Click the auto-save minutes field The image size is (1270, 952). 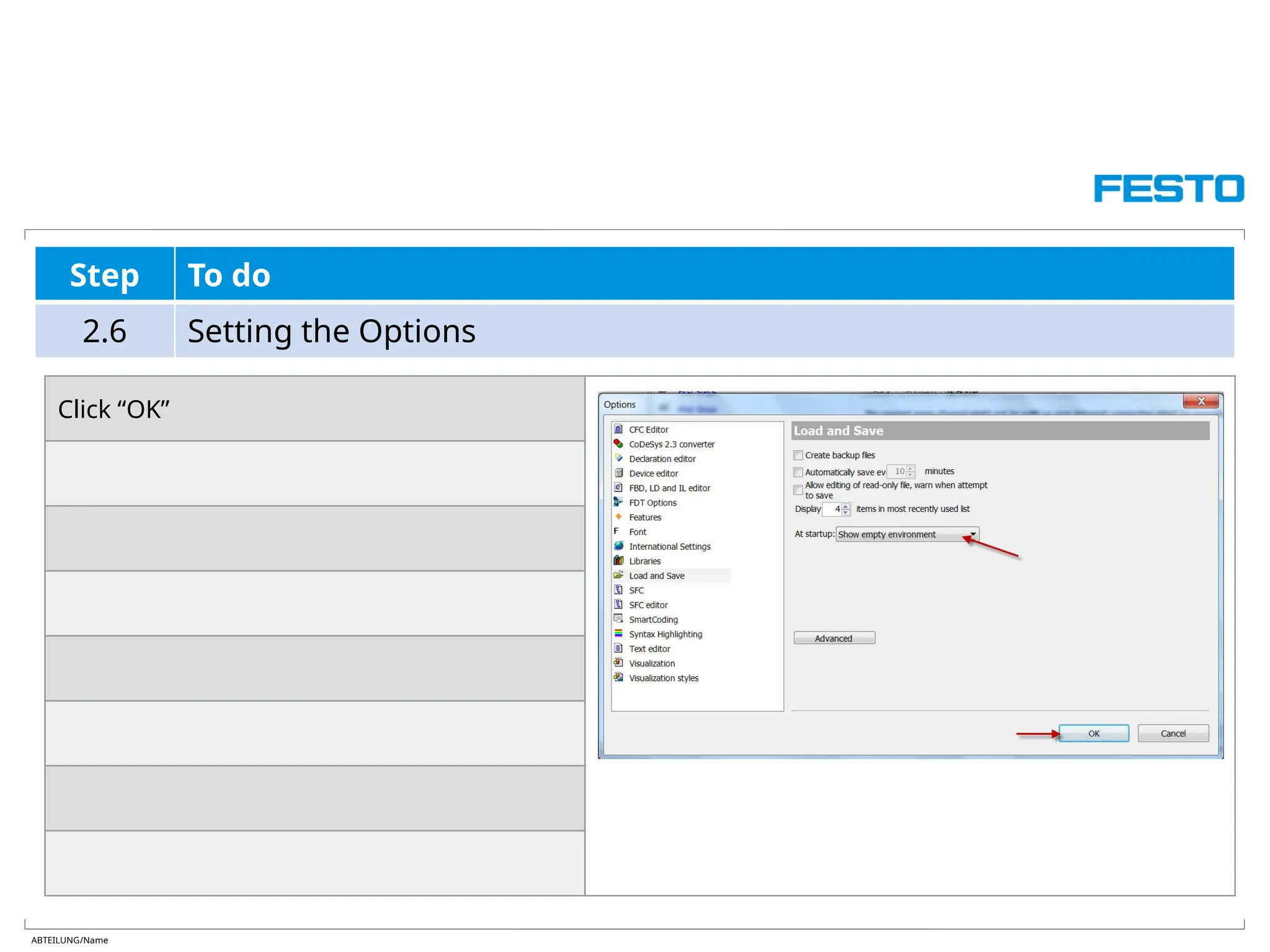click(896, 472)
